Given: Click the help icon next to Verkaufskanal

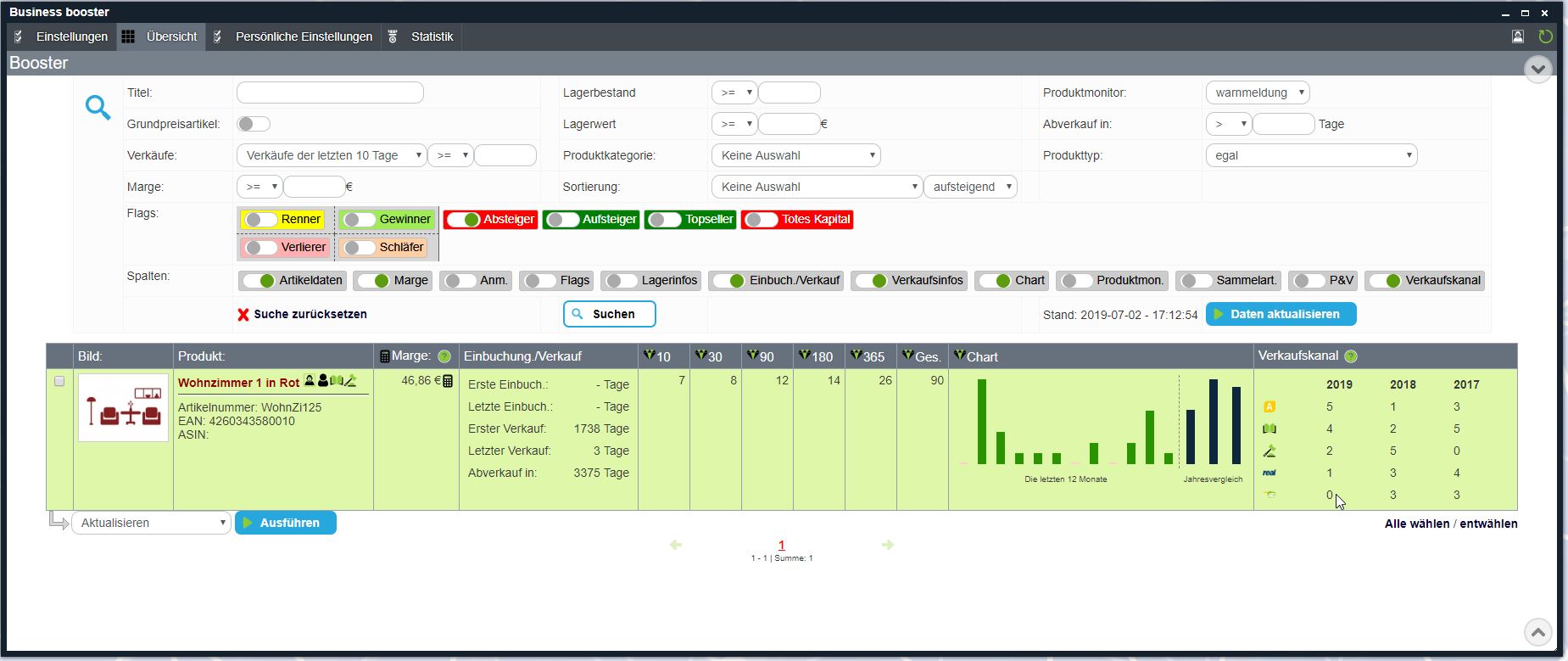Looking at the screenshot, I should 1351,356.
